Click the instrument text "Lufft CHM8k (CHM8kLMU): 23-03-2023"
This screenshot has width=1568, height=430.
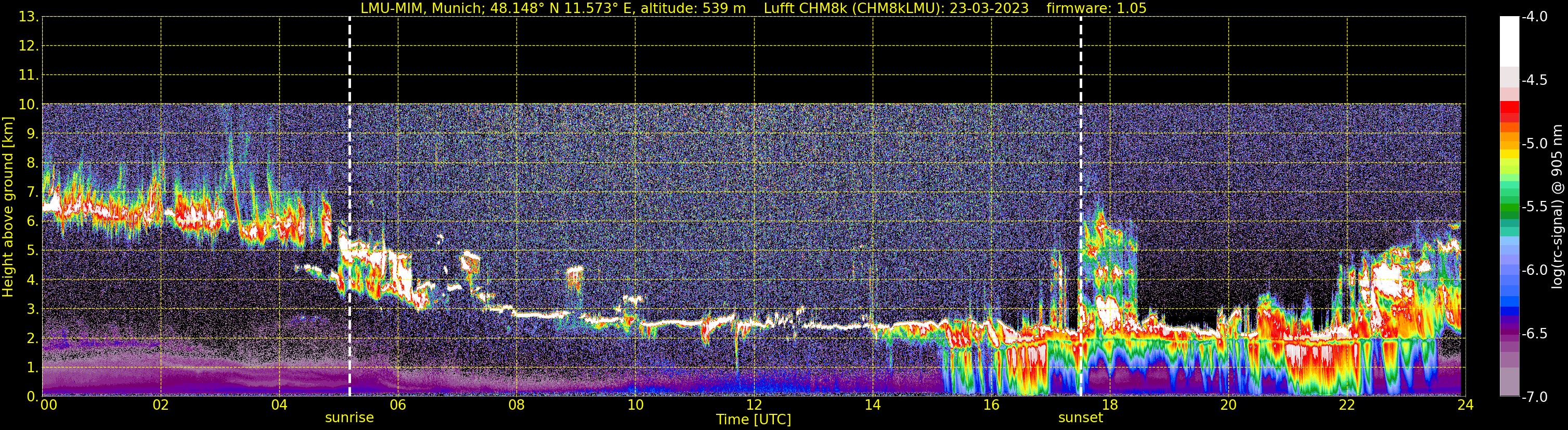[x=896, y=8]
